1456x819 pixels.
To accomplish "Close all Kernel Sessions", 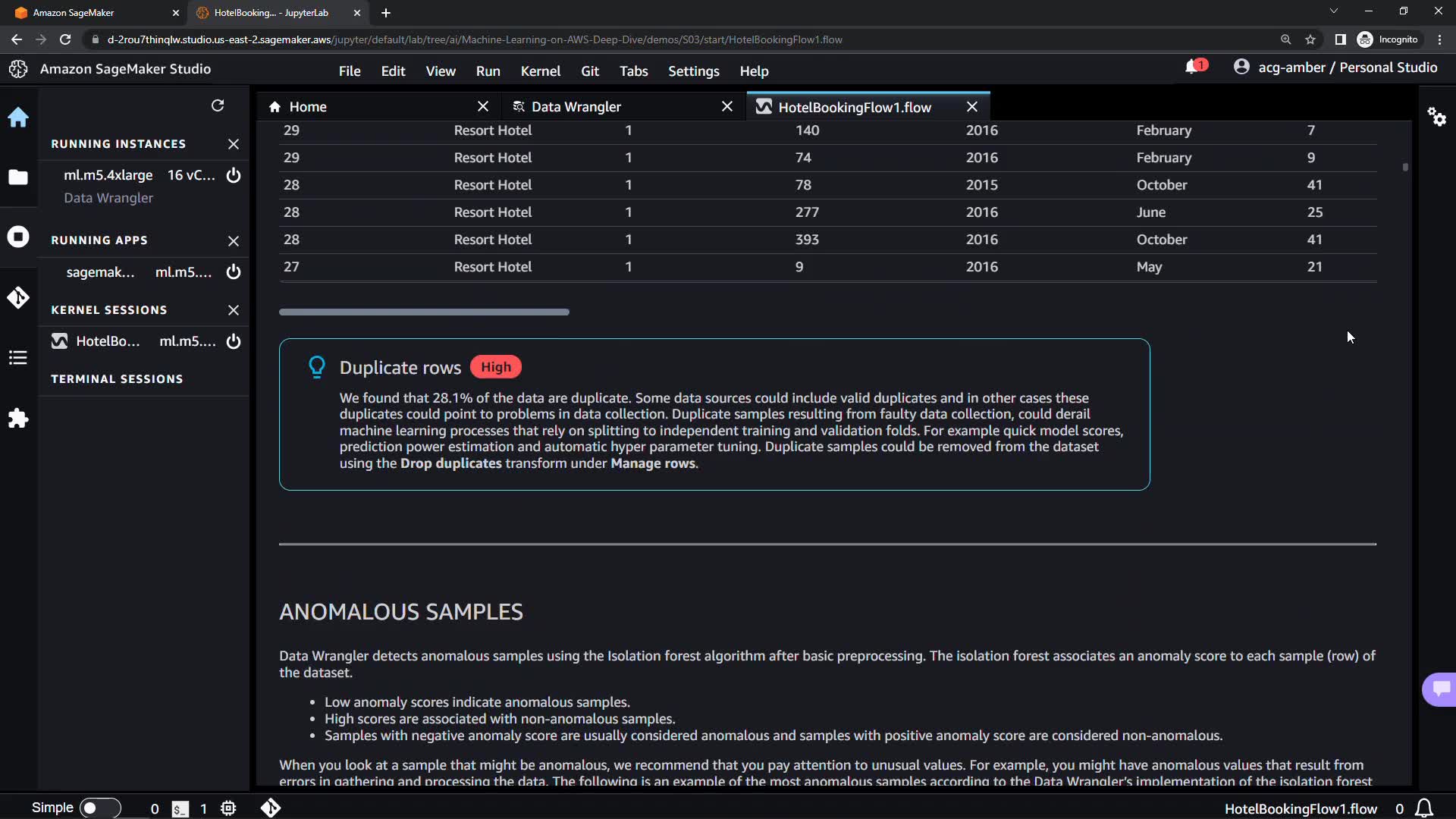I will (x=234, y=310).
